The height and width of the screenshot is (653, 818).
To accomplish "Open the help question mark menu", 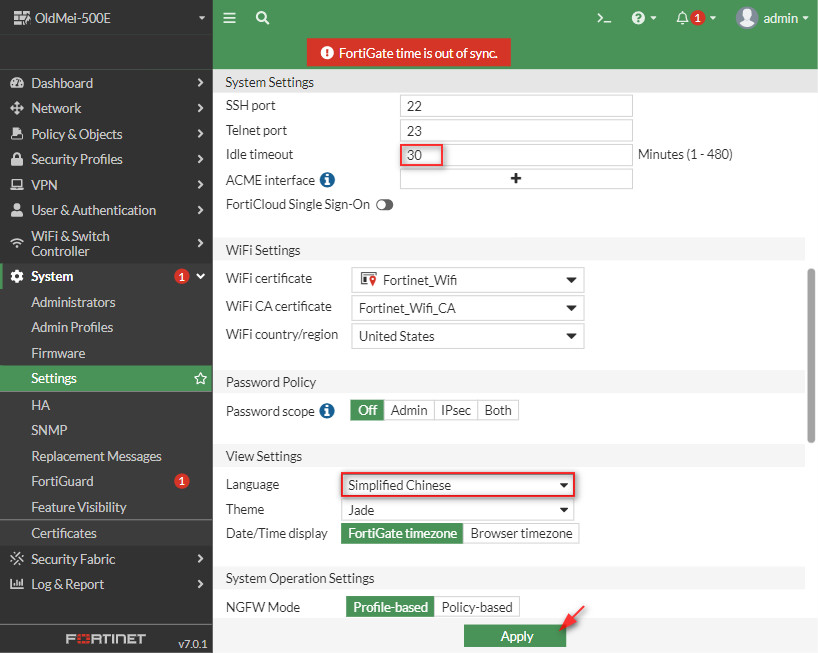I will click(x=643, y=18).
